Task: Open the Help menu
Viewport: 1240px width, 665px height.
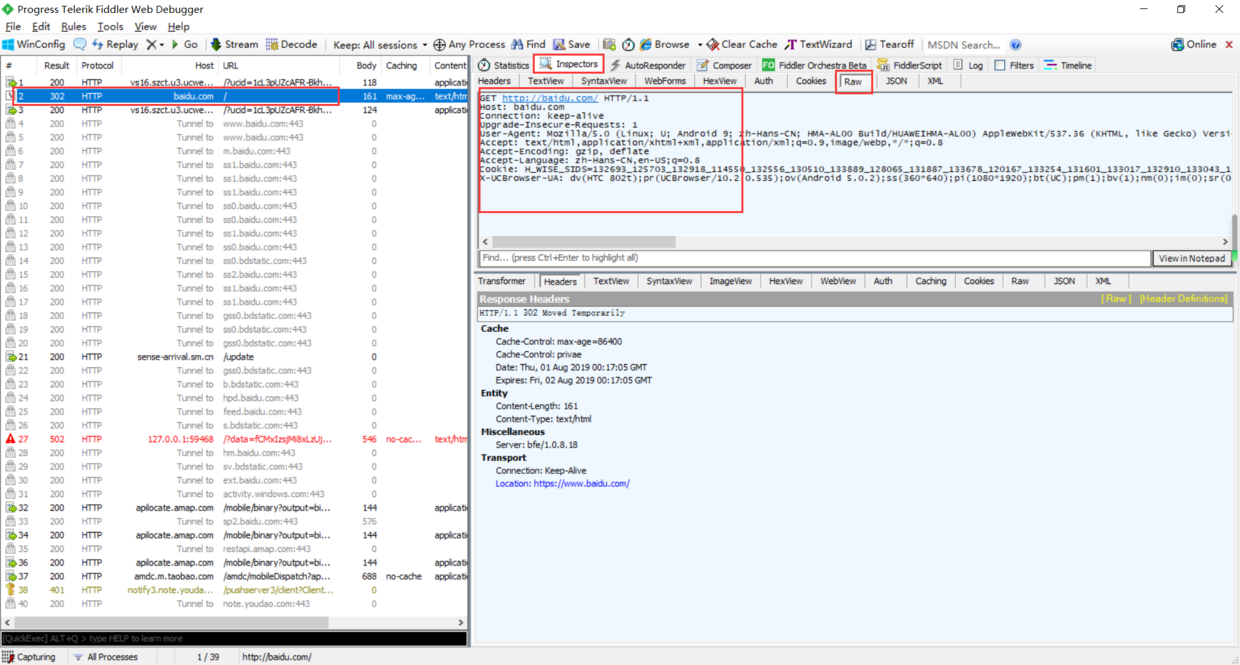Action: [178, 27]
